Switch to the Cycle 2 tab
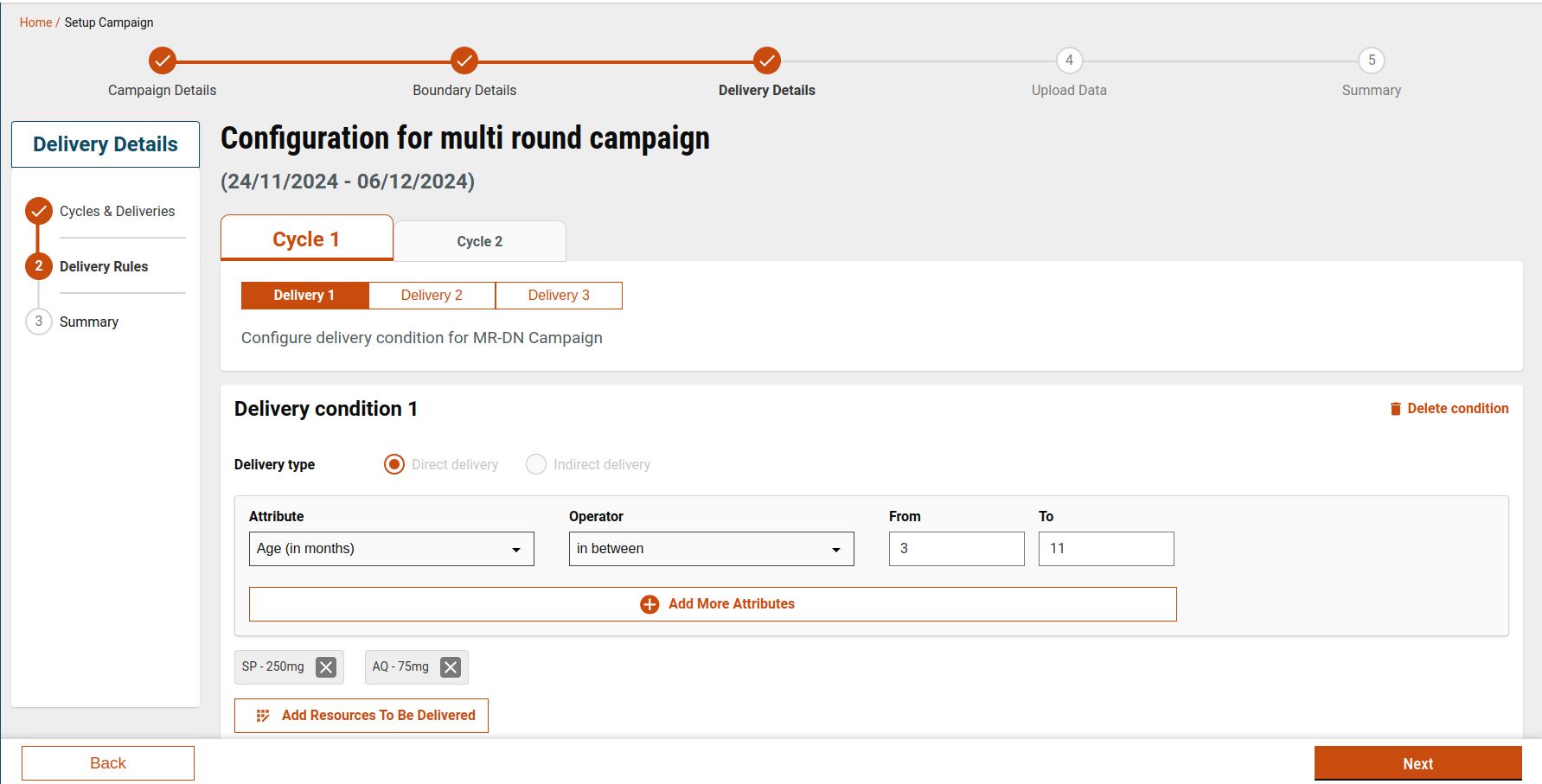1542x784 pixels. coord(479,241)
